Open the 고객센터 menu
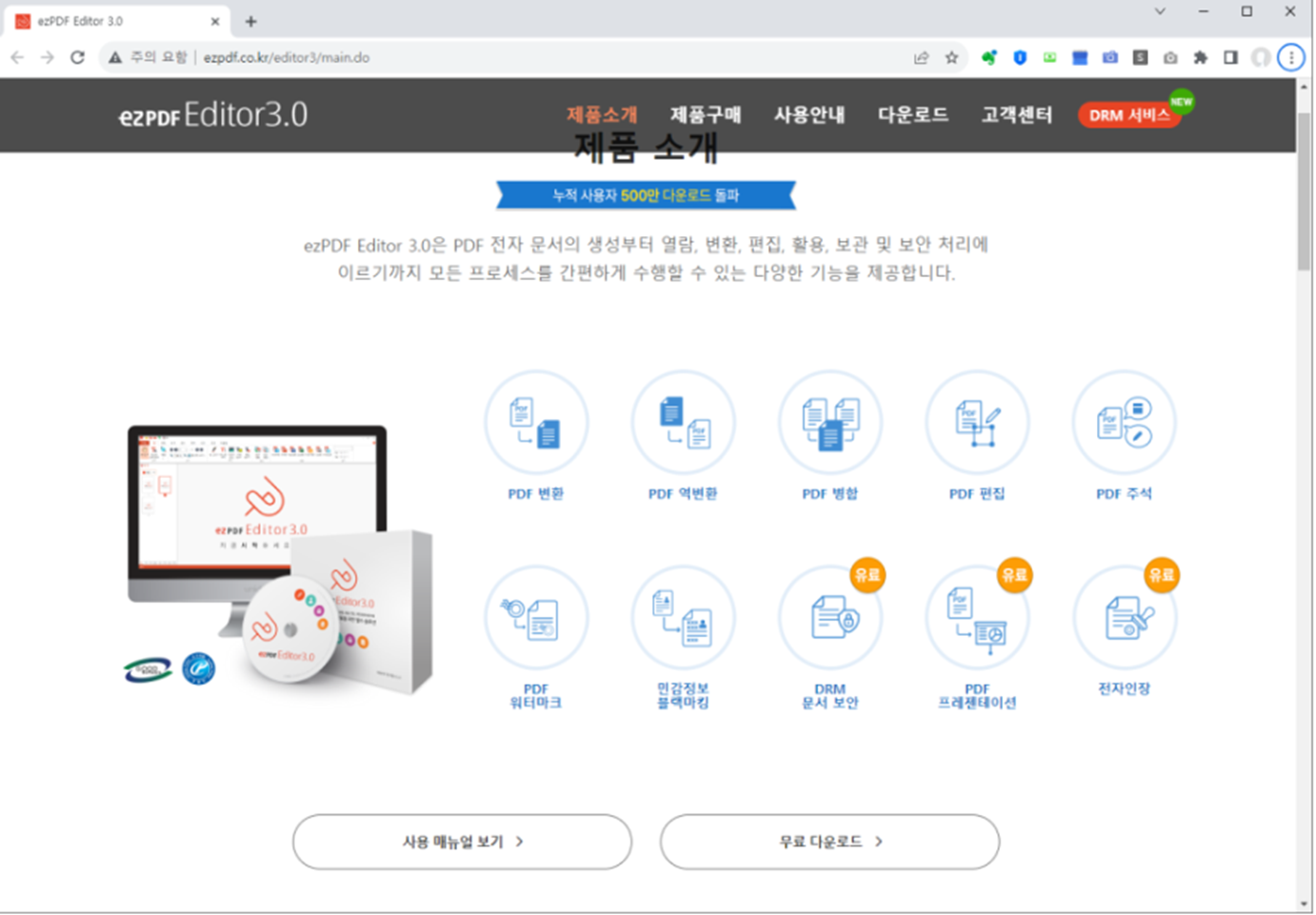Screen dimensions: 1316x915 pos(1017,114)
